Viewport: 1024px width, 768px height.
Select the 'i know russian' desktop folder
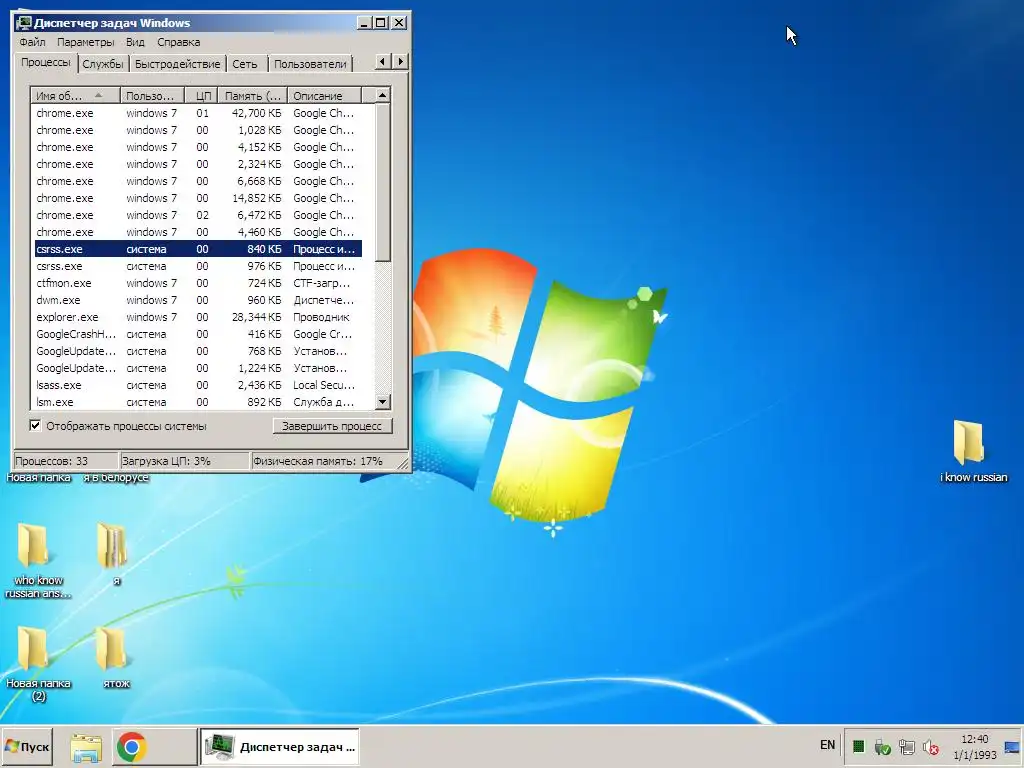click(973, 452)
